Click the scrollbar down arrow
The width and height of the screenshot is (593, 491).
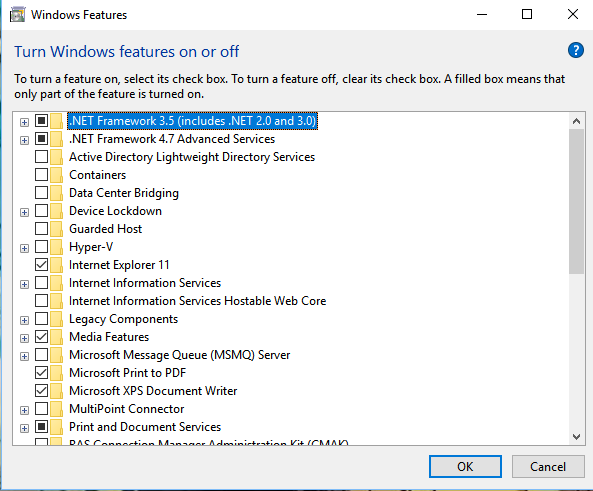click(x=576, y=437)
